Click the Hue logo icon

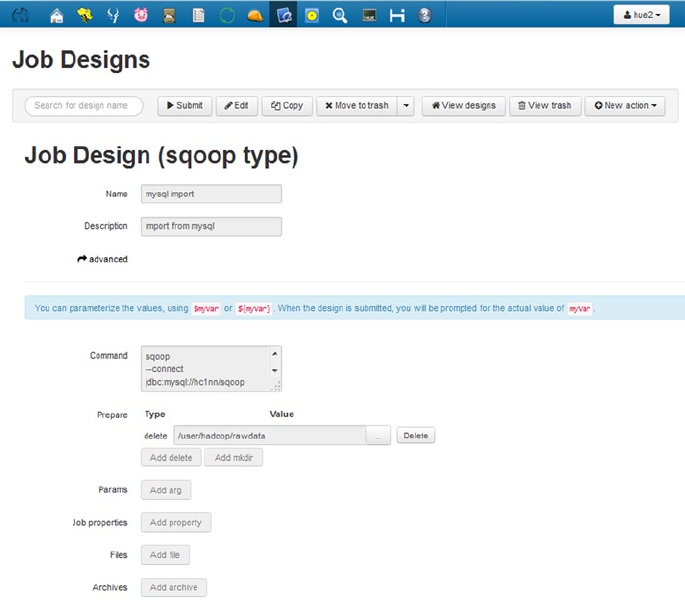(21, 15)
